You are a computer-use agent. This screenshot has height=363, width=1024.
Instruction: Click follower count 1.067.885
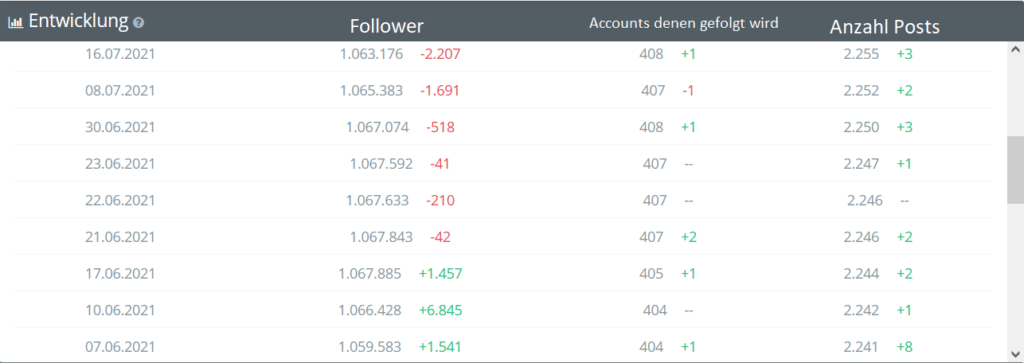click(370, 273)
